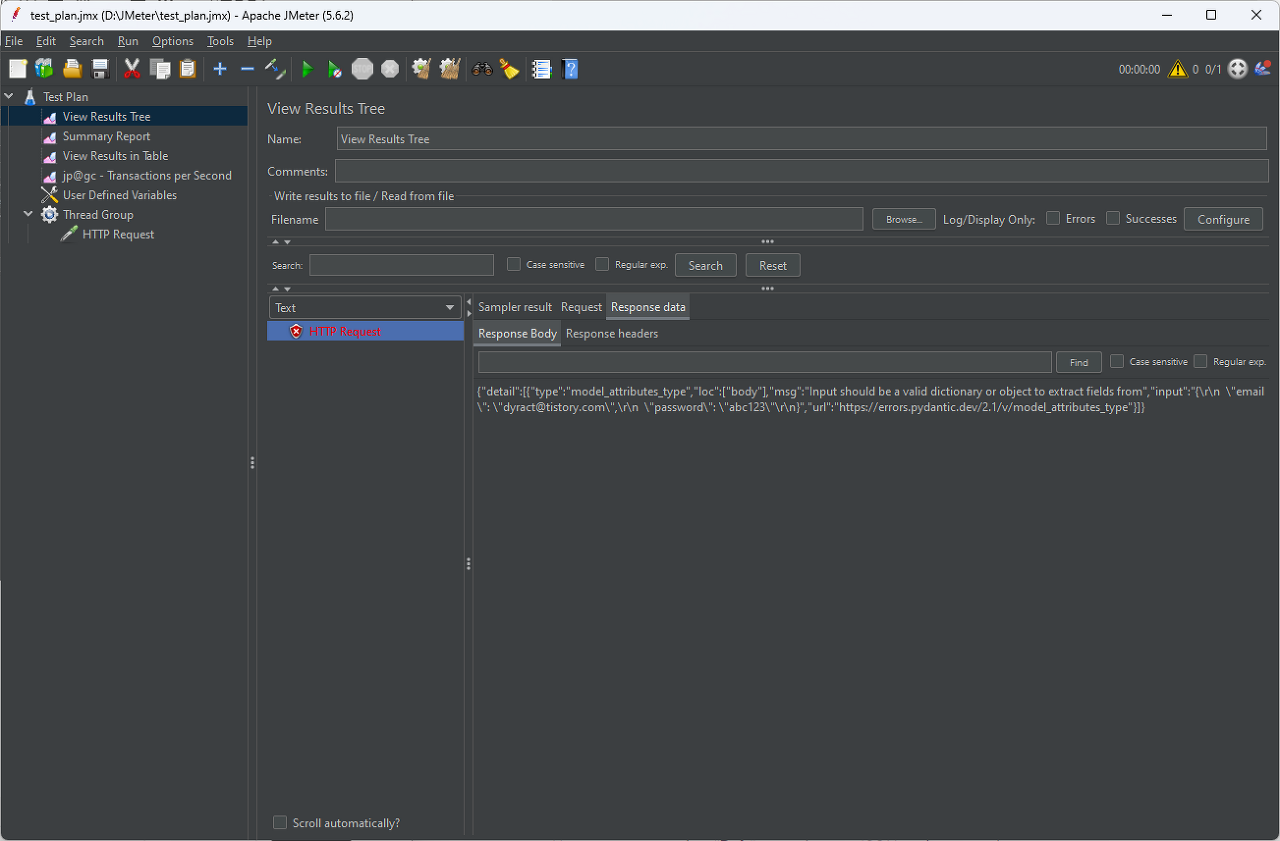The image size is (1280, 841).
Task: Clear results with single broom gear icon
Action: (x=422, y=69)
